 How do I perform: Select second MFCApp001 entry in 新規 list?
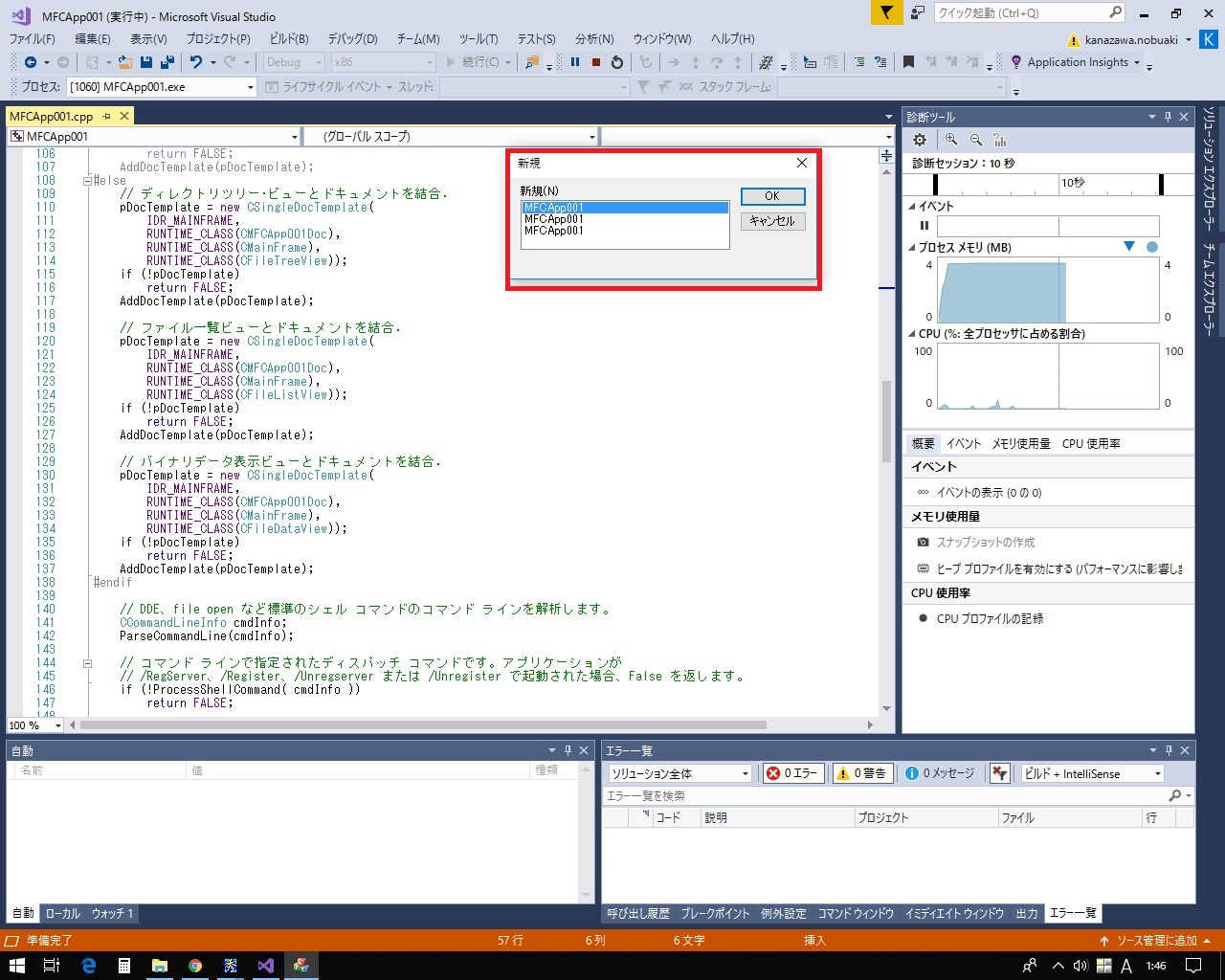pos(625,219)
